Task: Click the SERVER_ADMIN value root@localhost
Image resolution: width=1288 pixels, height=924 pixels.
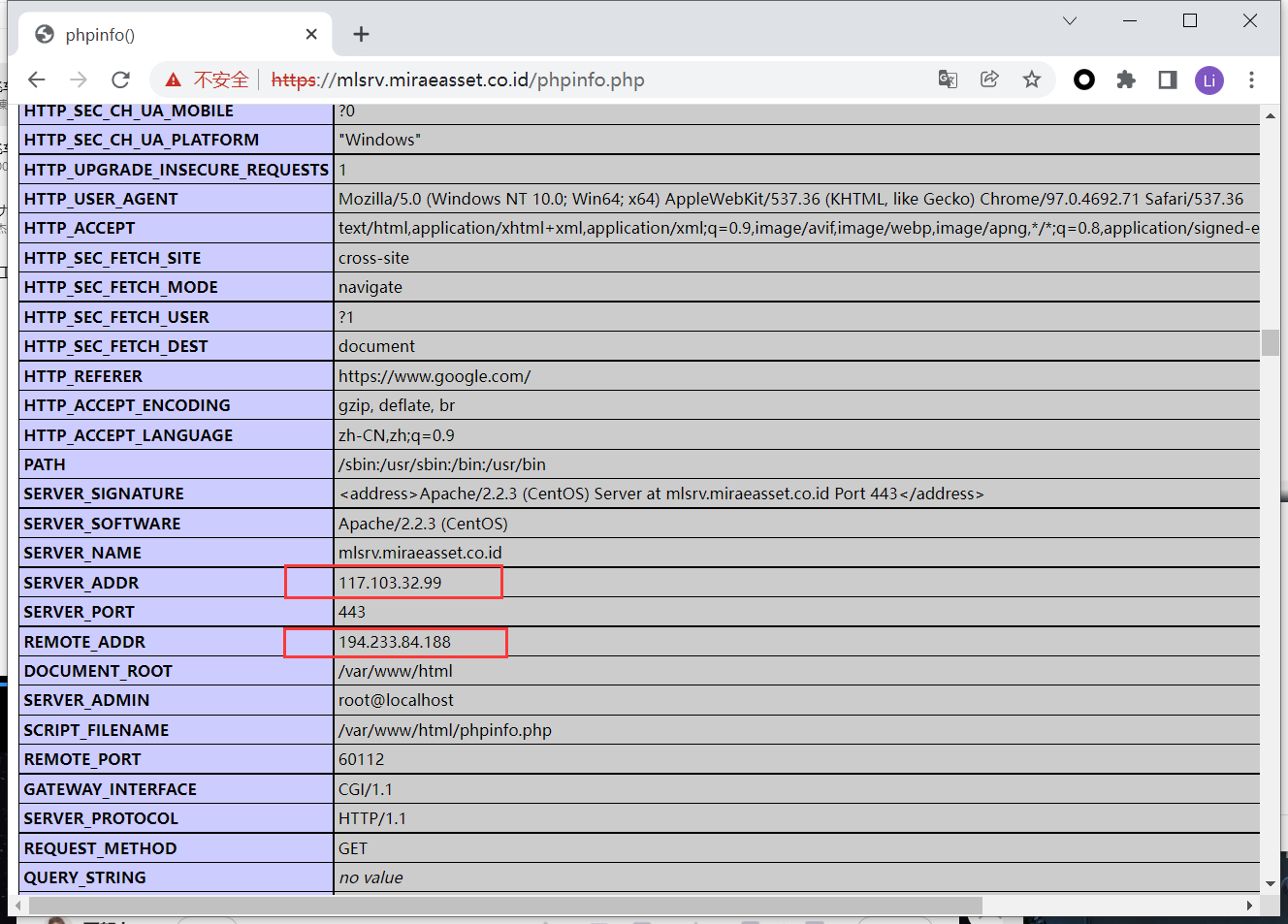Action: 396,700
